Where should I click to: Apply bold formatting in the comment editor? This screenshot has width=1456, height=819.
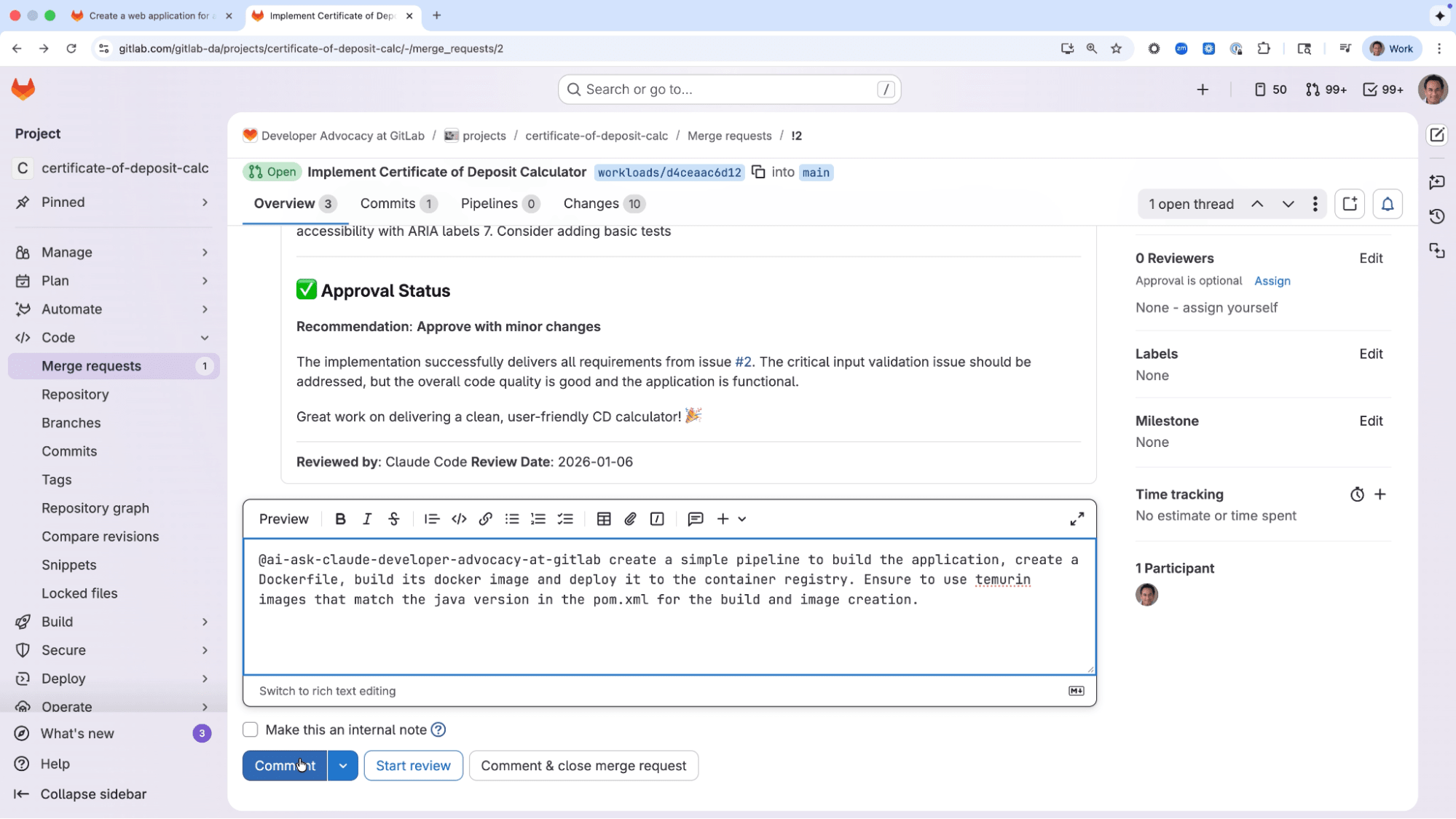340,518
